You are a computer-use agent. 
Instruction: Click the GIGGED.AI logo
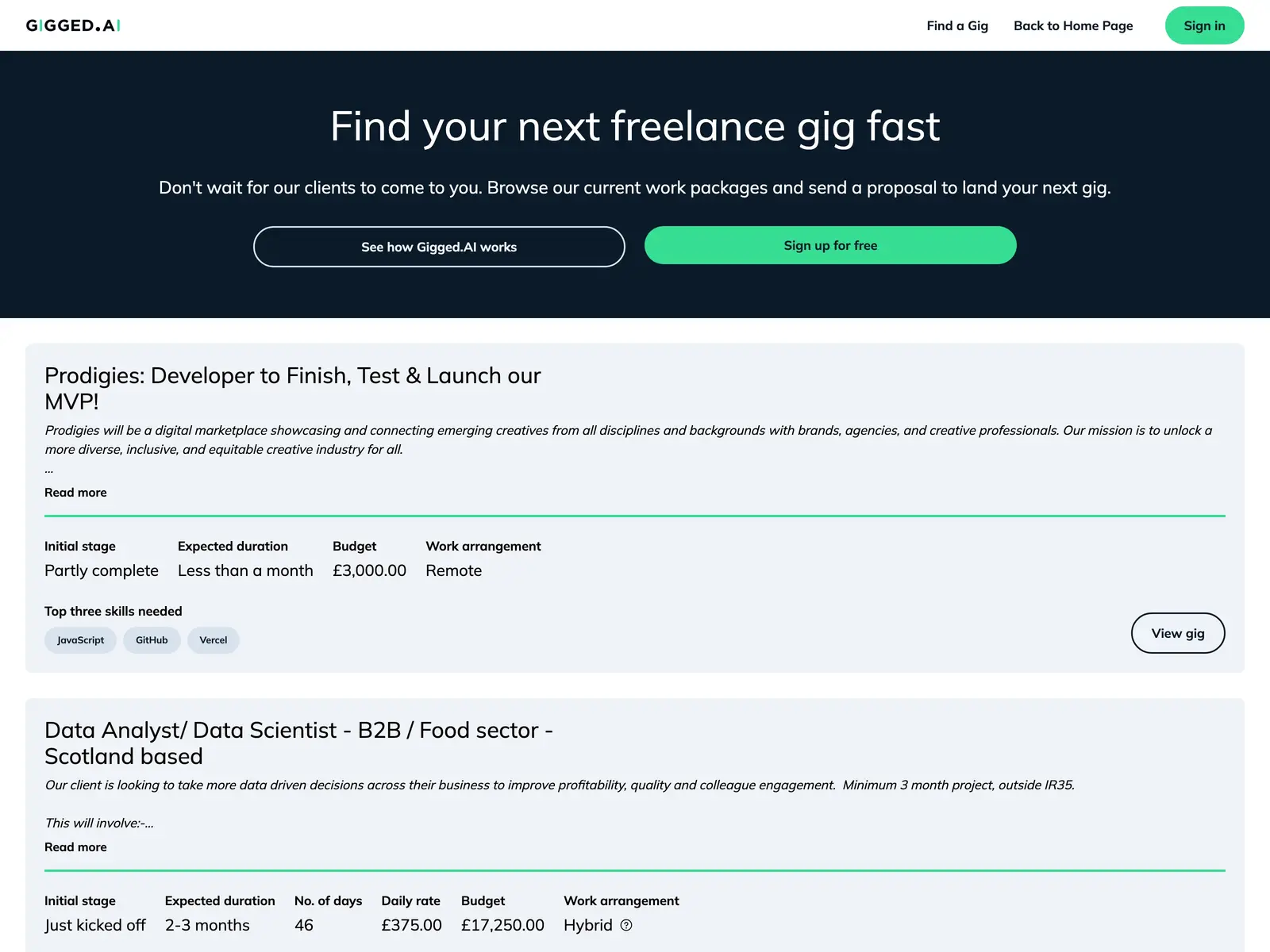point(73,25)
